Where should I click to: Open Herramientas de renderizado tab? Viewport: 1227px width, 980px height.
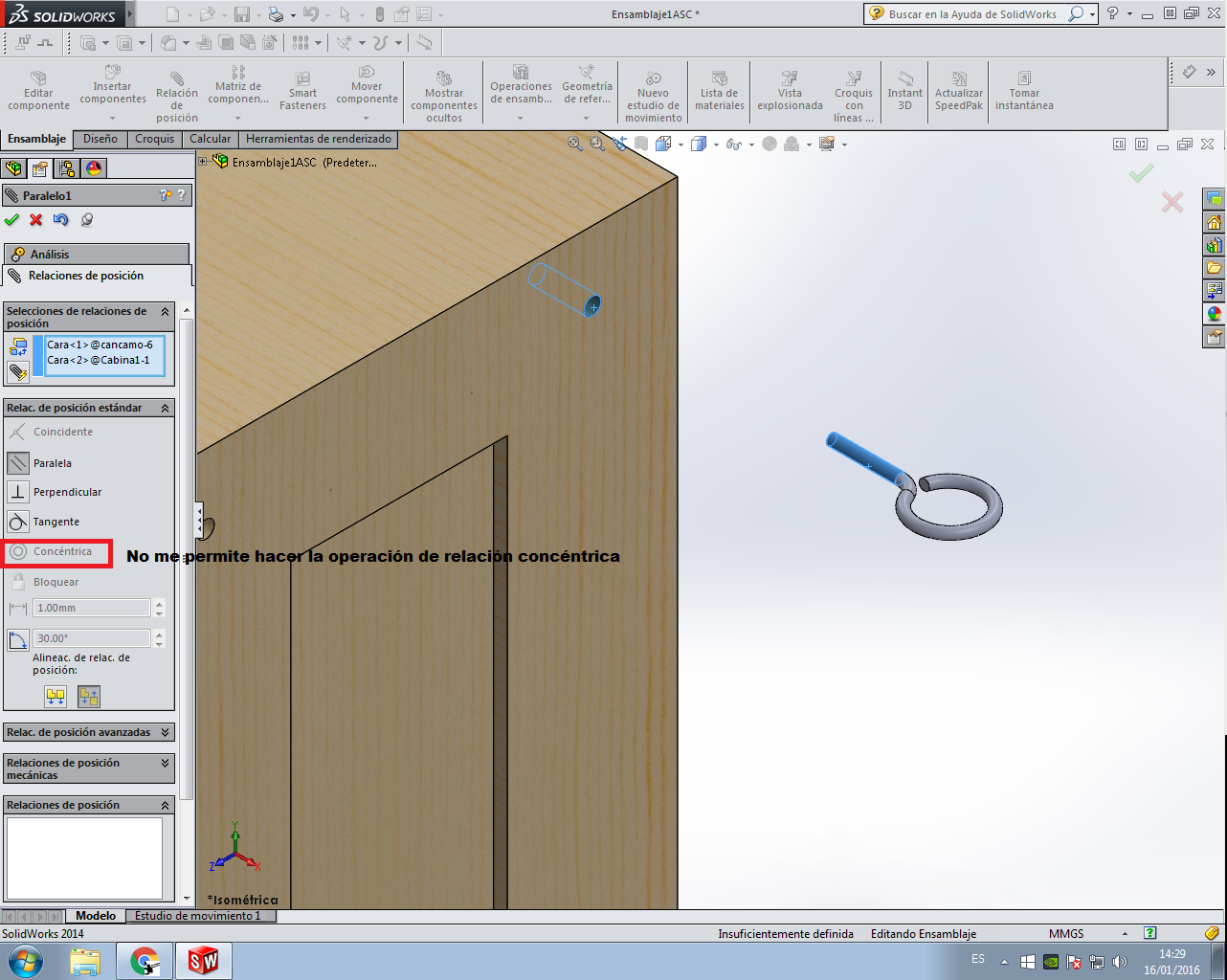[x=319, y=140]
